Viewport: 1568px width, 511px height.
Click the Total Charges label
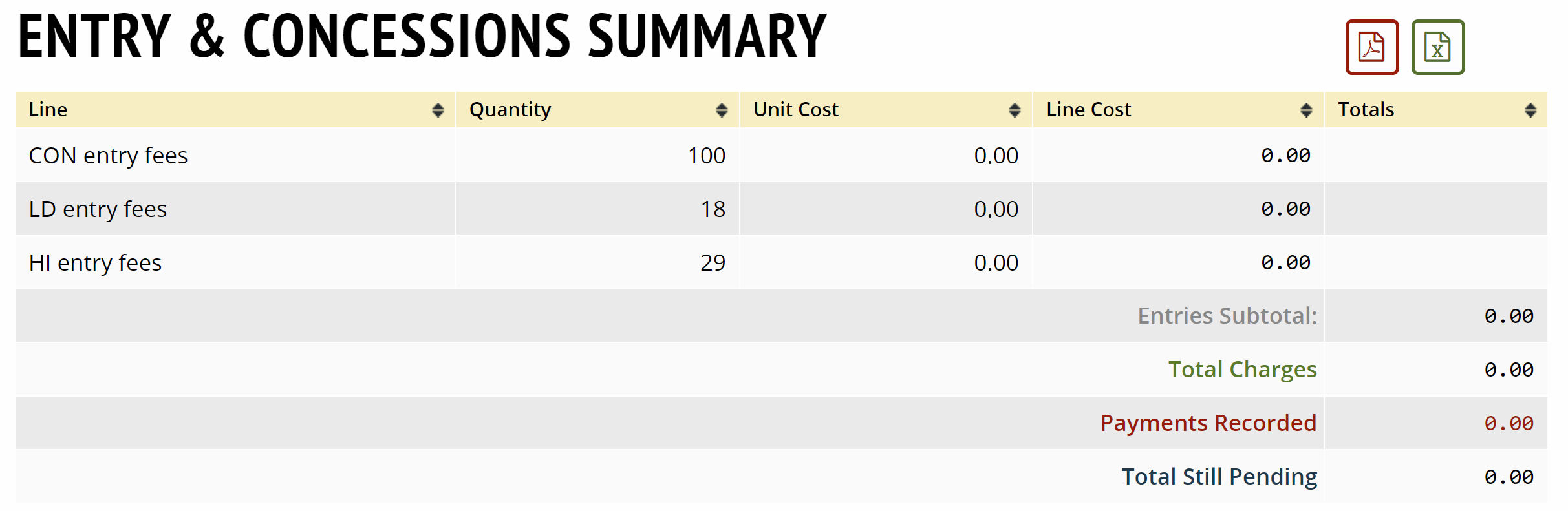click(x=1242, y=370)
